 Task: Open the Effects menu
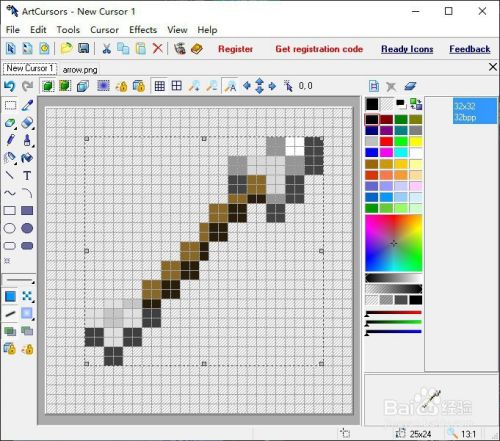[143, 30]
